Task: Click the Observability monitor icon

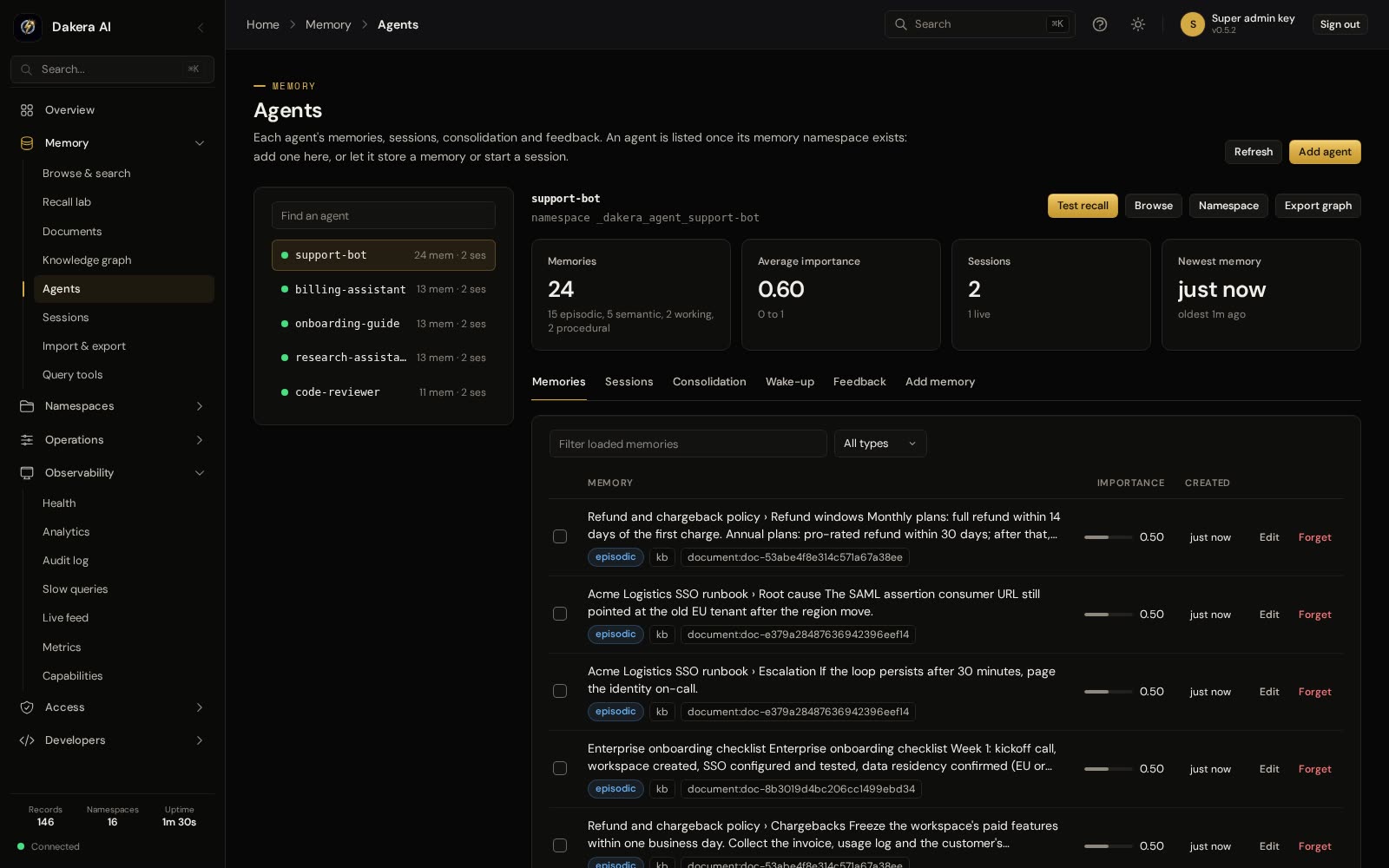Action: [x=27, y=473]
